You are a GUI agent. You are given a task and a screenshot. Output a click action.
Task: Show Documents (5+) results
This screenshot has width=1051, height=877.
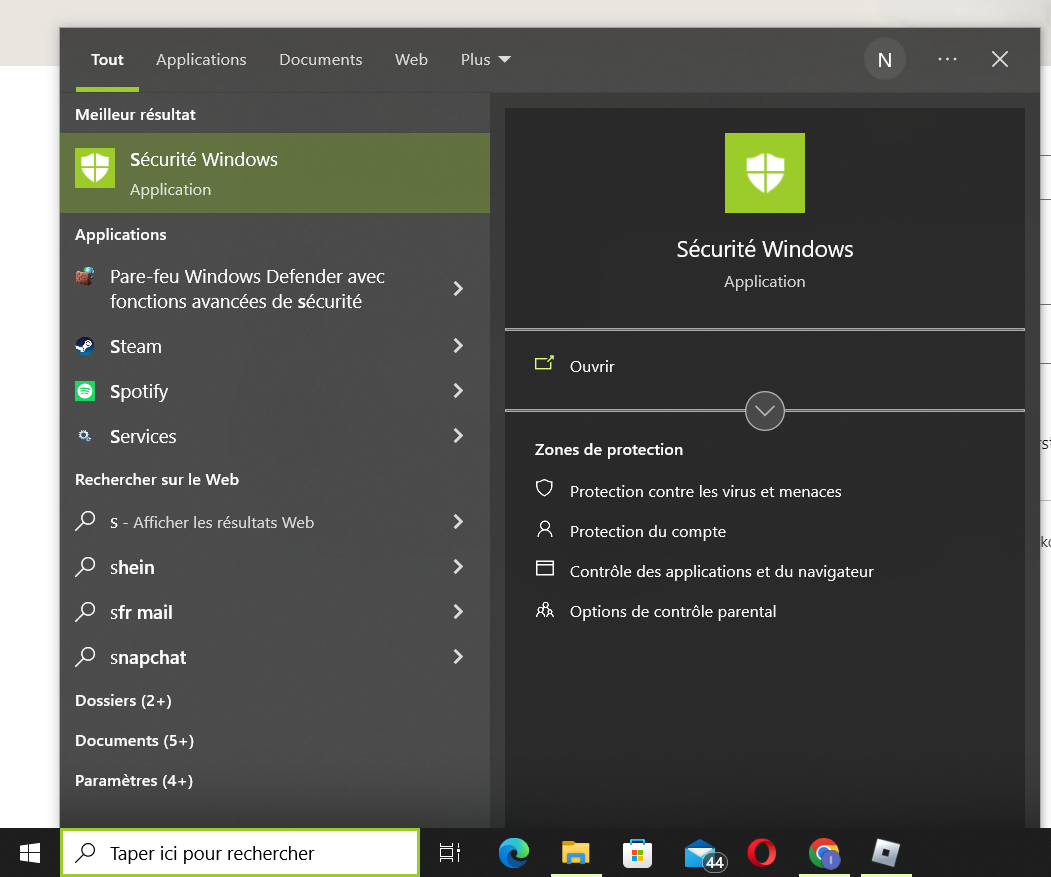click(135, 741)
